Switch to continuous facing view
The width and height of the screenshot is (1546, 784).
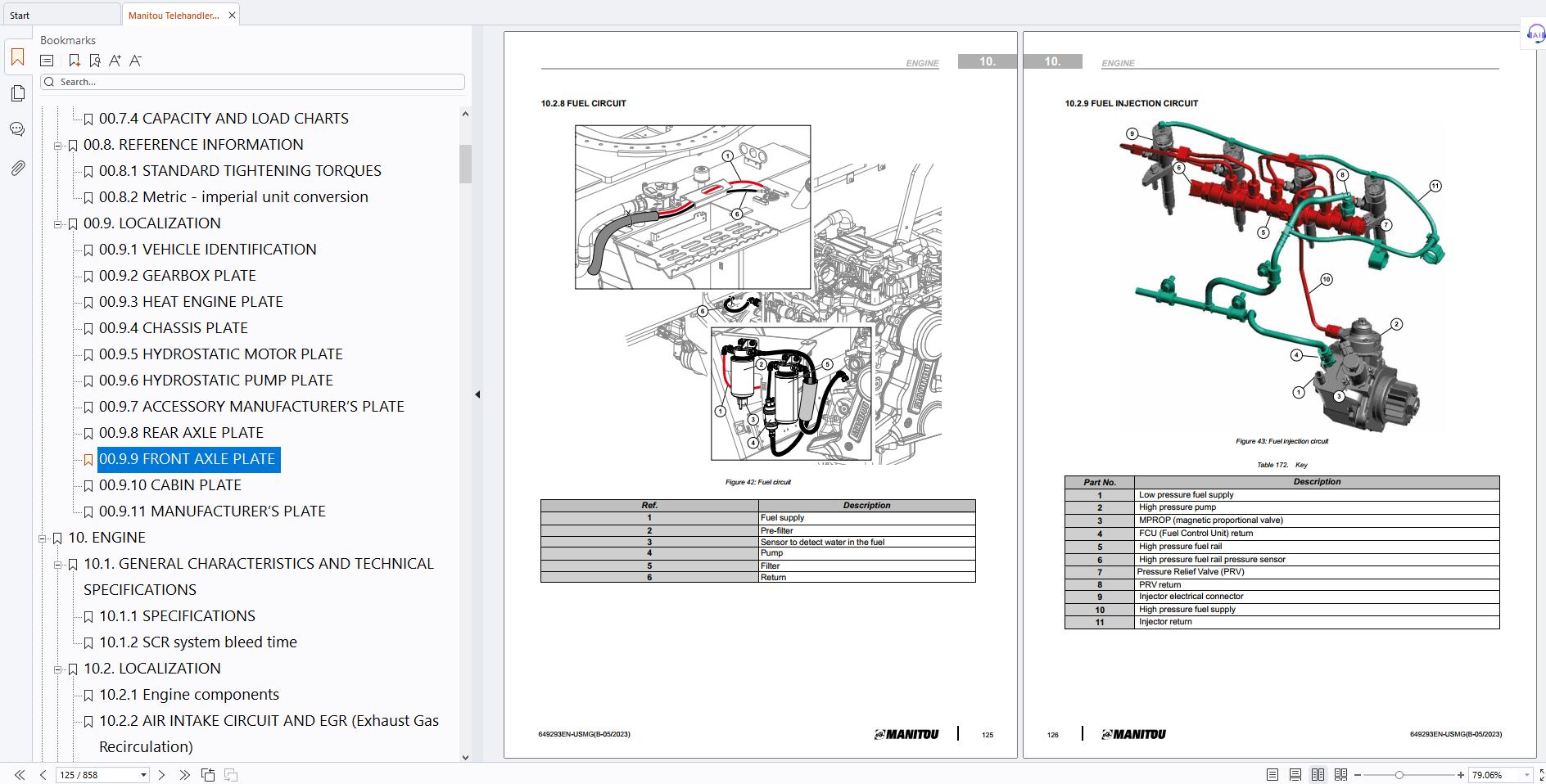pyautogui.click(x=1340, y=775)
